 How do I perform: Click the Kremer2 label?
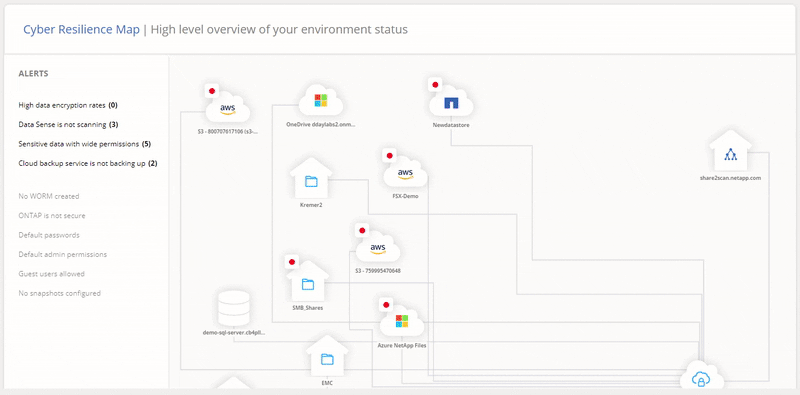click(311, 205)
